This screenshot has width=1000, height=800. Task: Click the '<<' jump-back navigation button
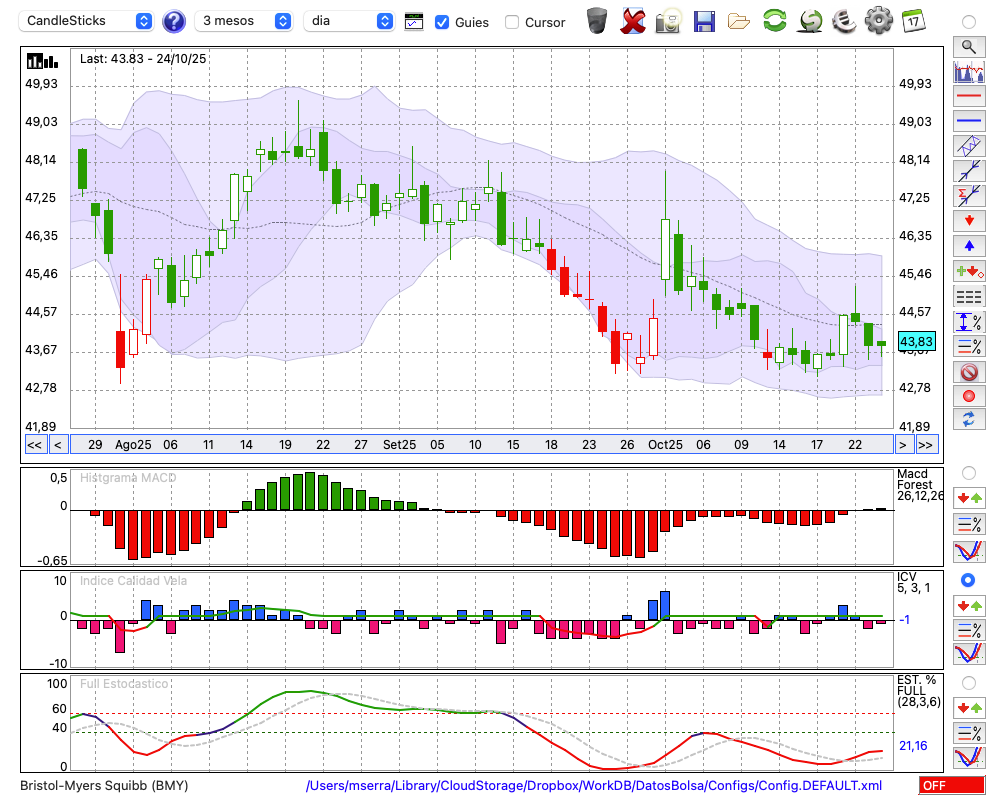pos(34,445)
